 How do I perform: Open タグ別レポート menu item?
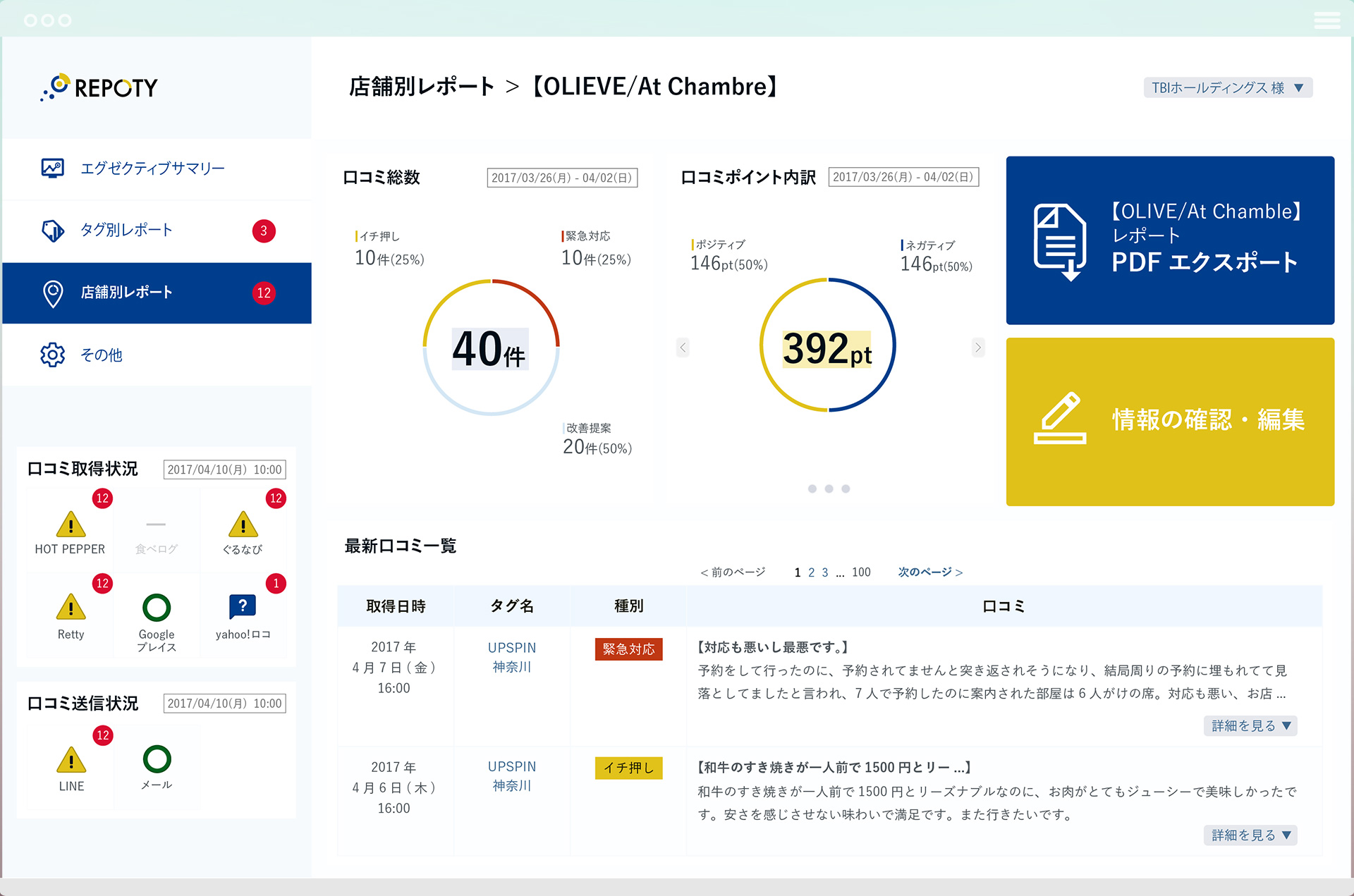click(127, 230)
